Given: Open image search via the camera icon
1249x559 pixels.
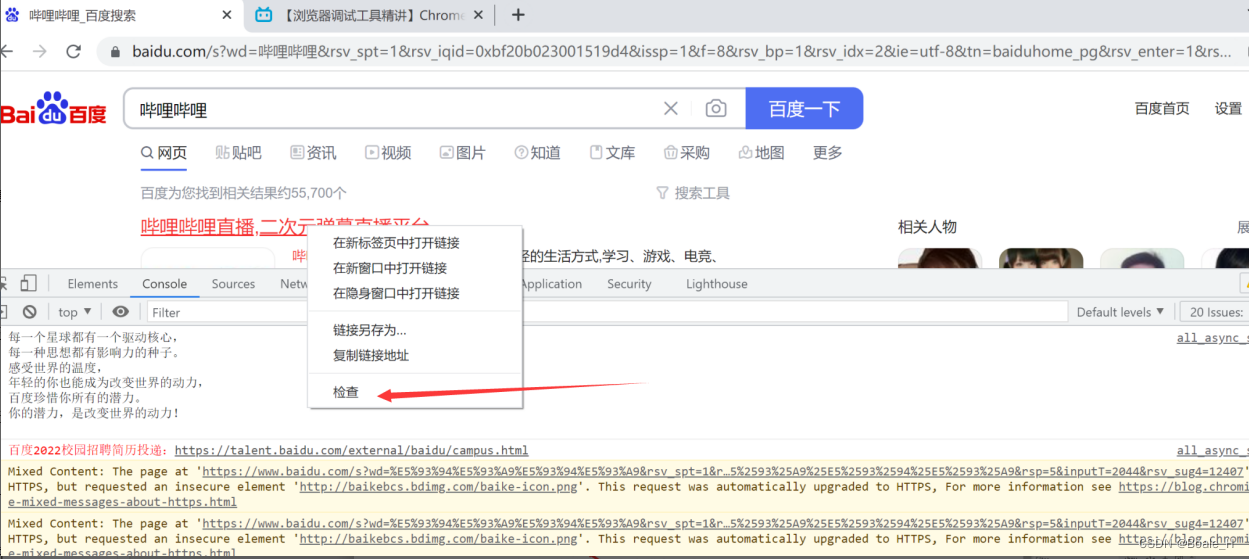Looking at the screenshot, I should 716,109.
